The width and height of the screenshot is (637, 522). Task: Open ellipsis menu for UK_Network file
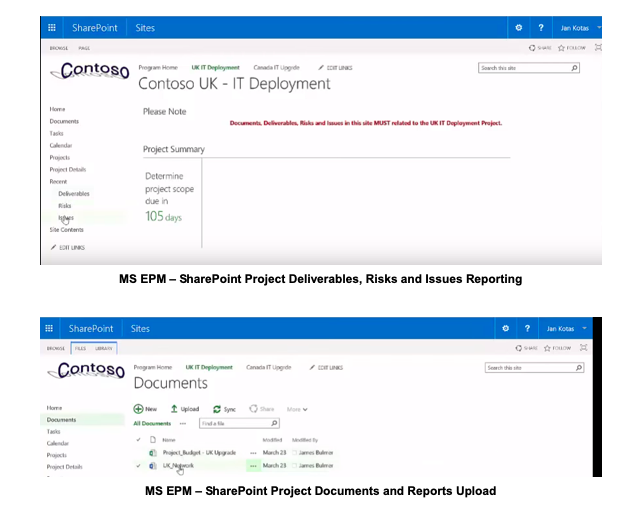point(253,466)
